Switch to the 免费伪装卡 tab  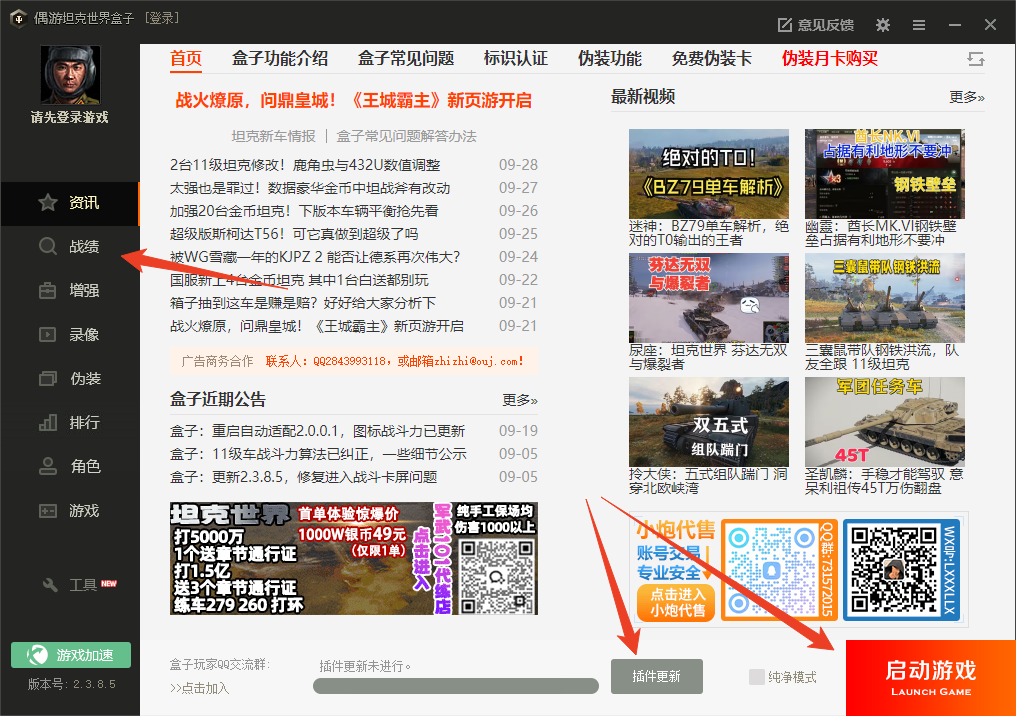pyautogui.click(x=711, y=58)
